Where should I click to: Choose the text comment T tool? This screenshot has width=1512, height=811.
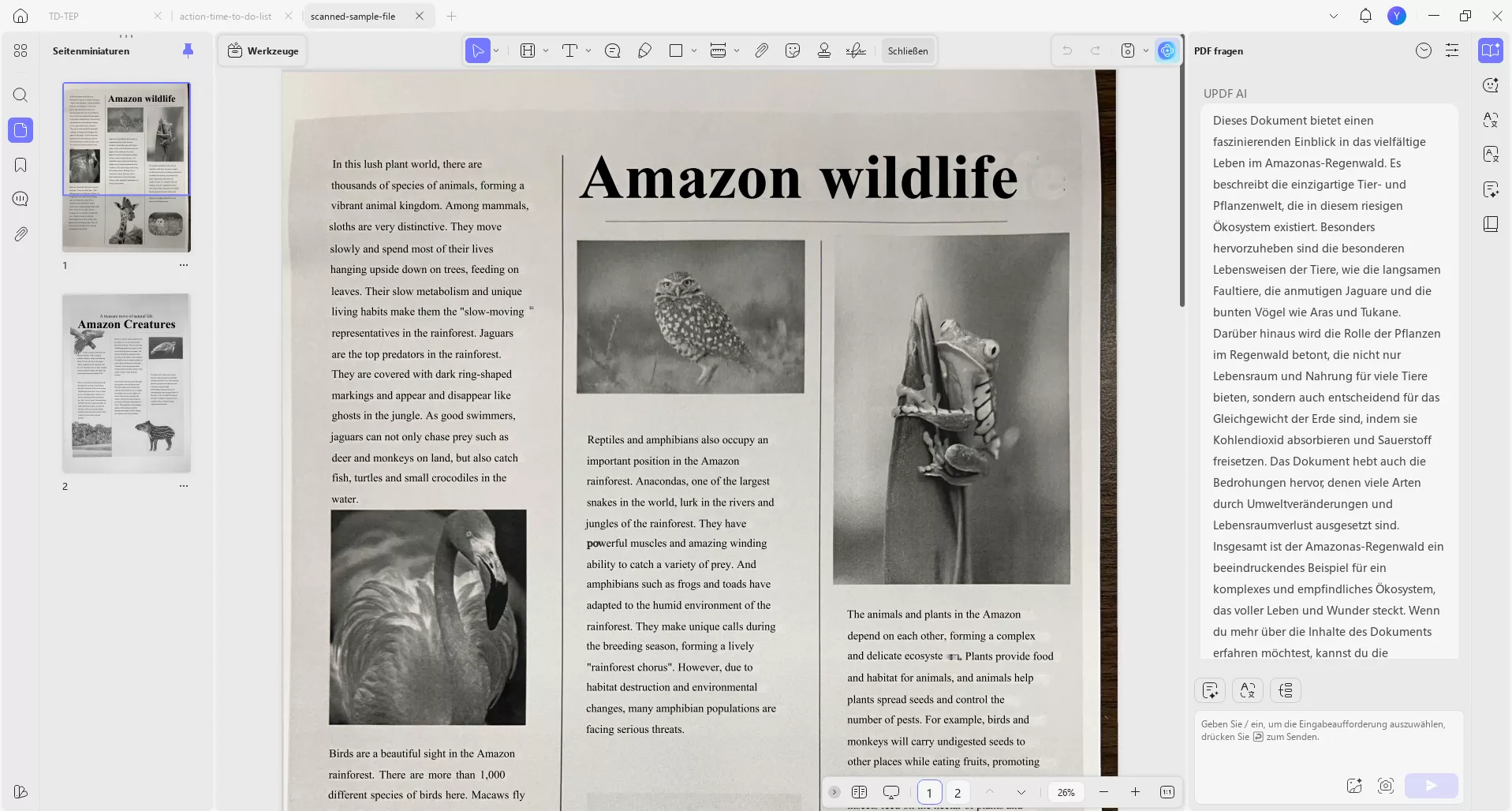(569, 51)
